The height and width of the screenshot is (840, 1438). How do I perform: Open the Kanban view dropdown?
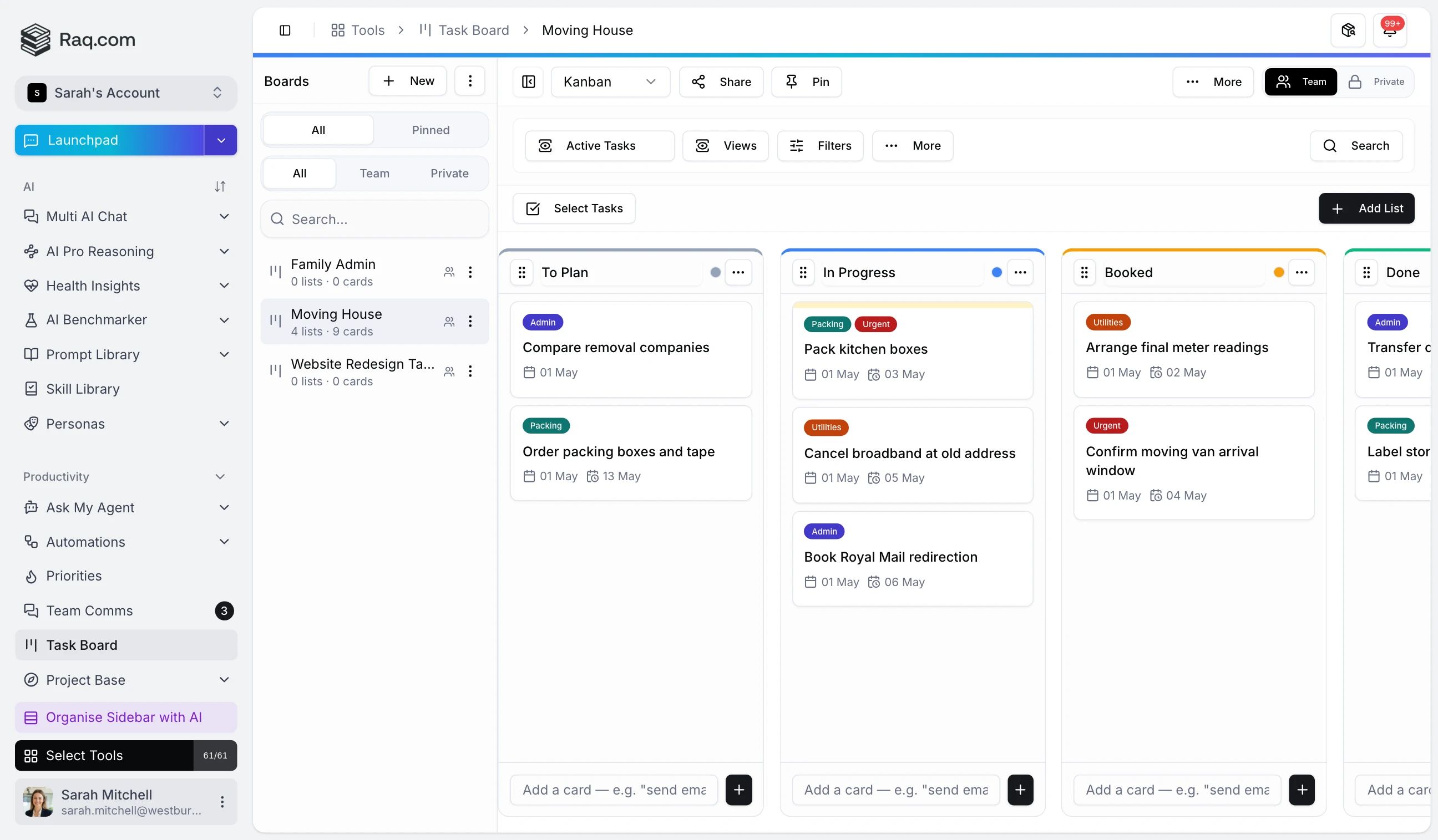[610, 82]
